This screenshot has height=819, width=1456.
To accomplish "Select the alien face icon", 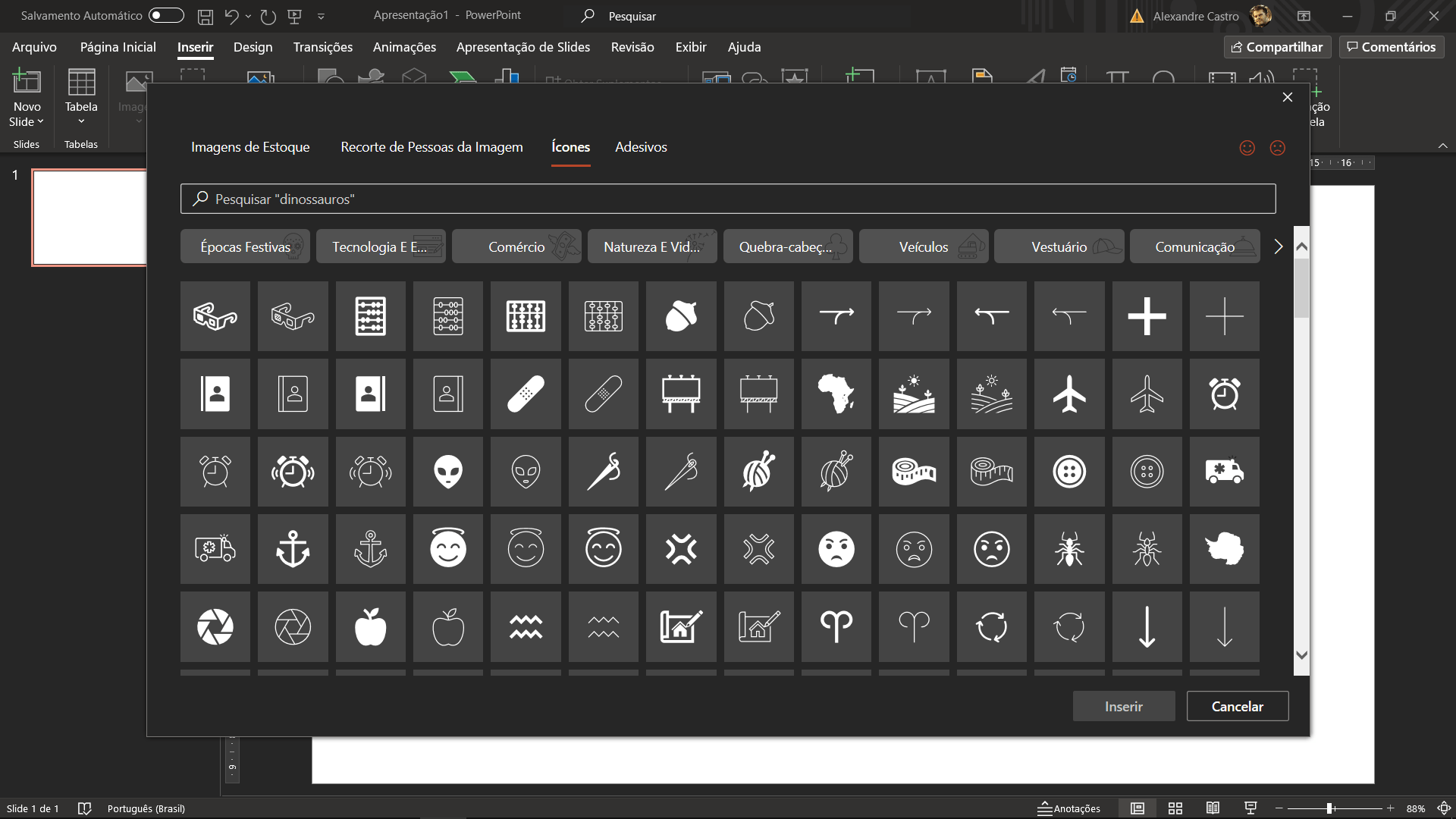I will pos(447,472).
